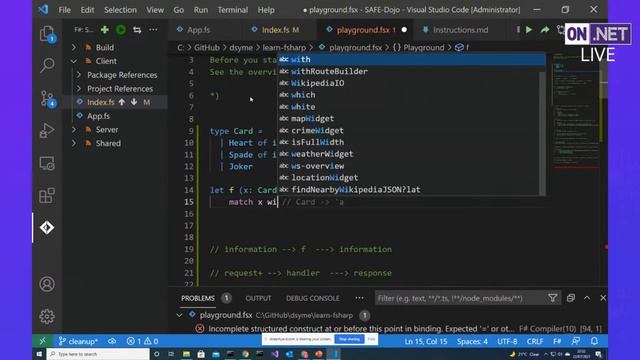Image resolution: width=640 pixels, height=360 pixels.
Task: Expand the Server folder
Action: [74, 129]
